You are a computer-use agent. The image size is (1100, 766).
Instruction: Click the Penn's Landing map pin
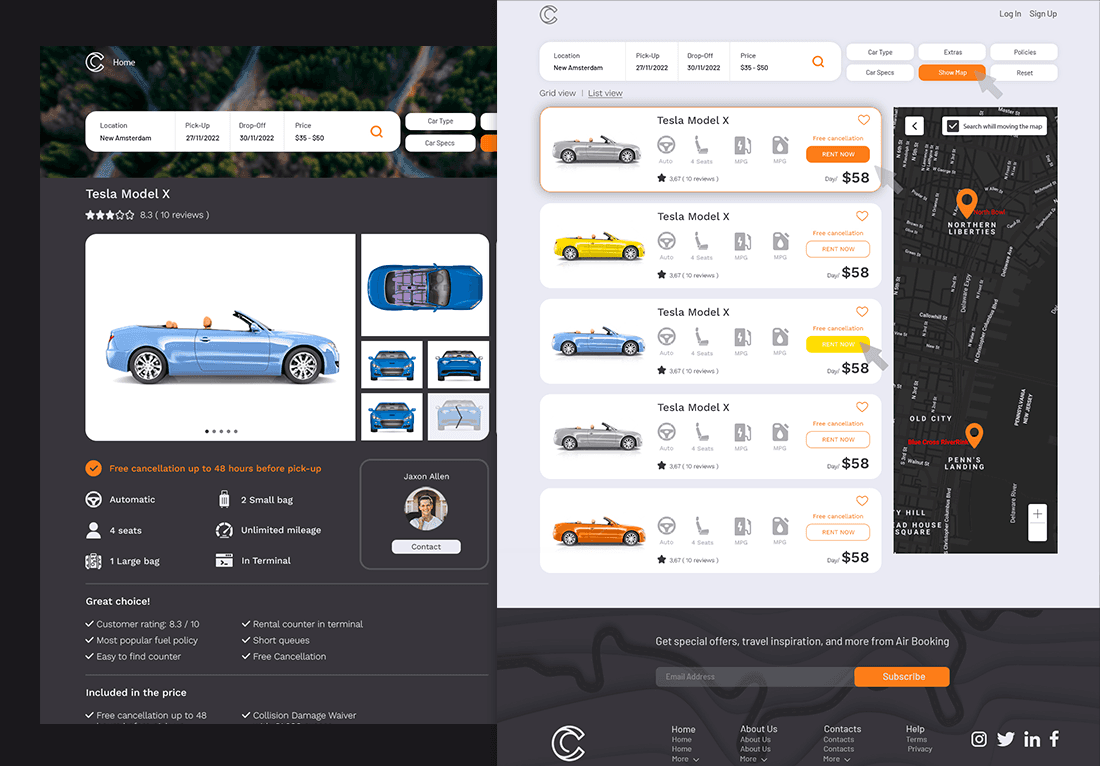(974, 435)
